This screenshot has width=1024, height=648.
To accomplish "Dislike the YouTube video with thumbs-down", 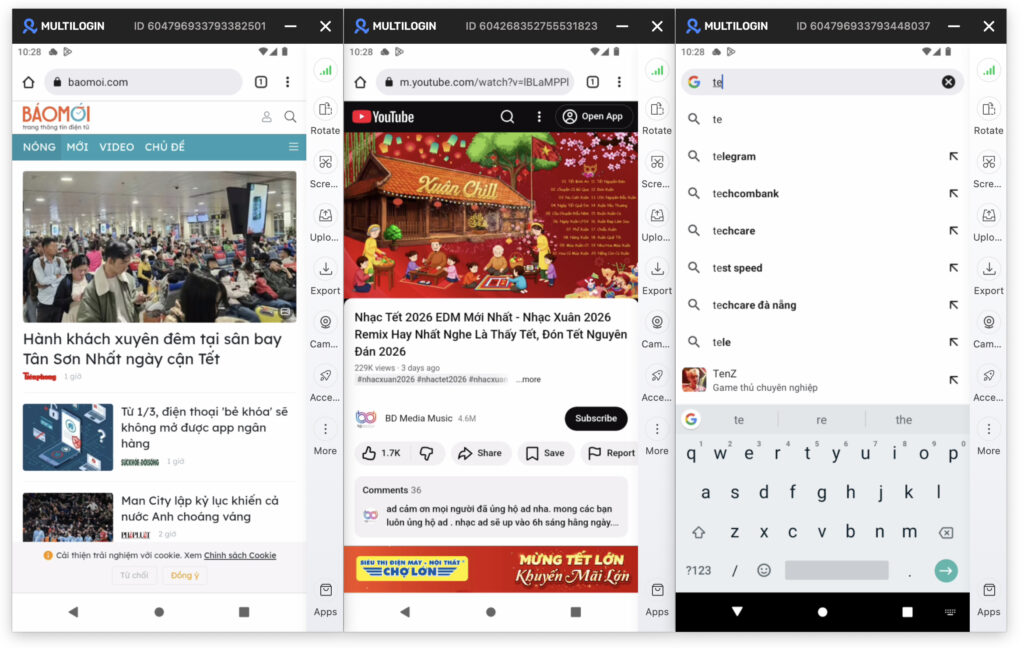I will click(x=427, y=453).
